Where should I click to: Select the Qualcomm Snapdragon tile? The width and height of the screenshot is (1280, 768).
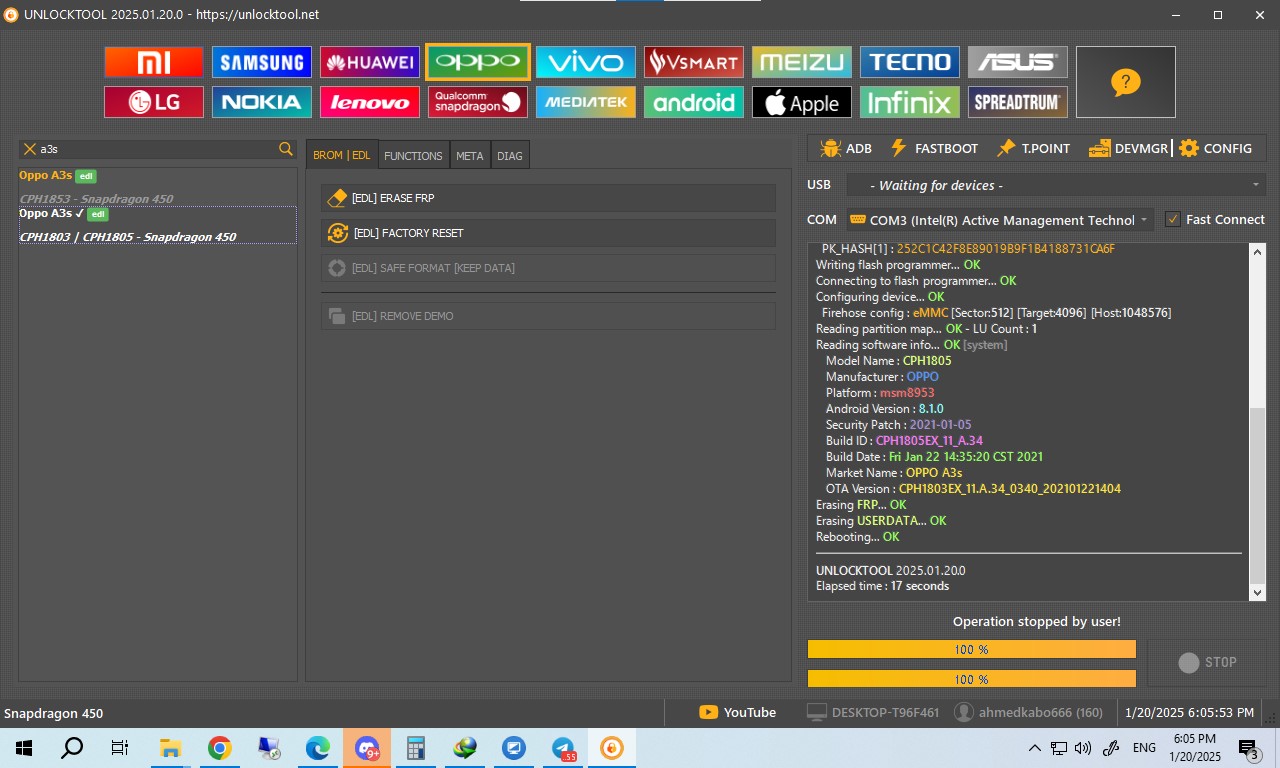tap(478, 102)
